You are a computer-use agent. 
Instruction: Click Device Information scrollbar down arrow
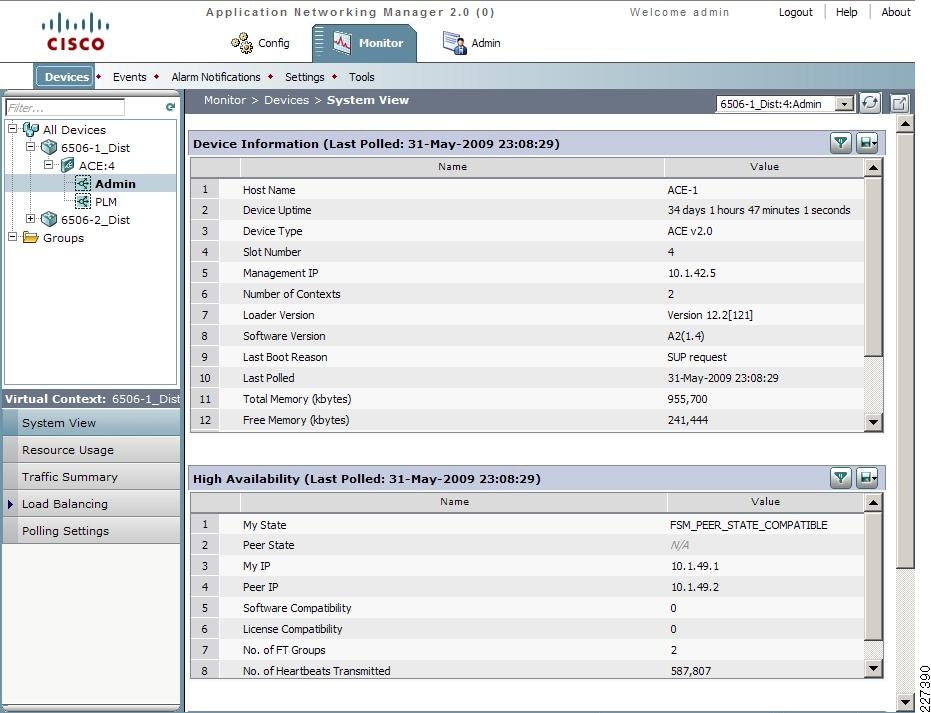tap(873, 422)
